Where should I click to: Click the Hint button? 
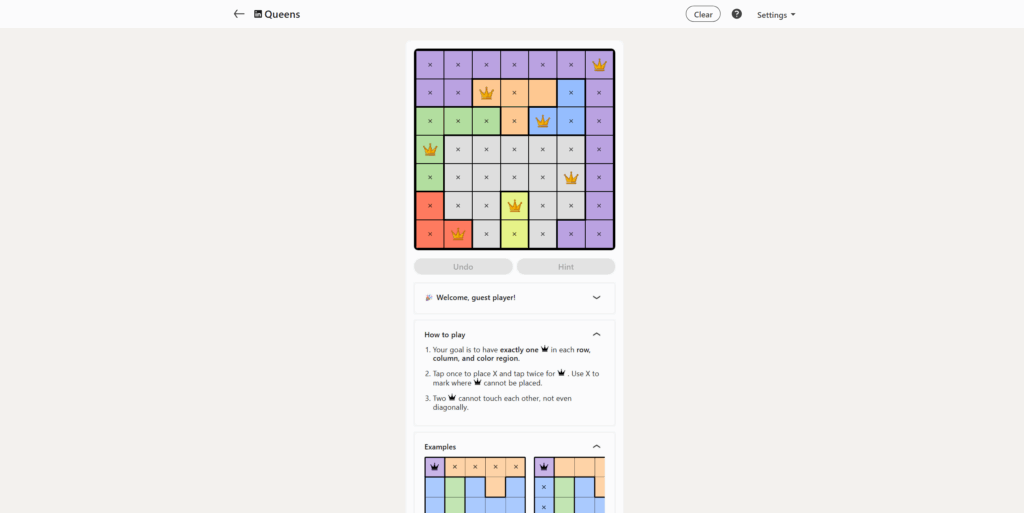point(566,267)
